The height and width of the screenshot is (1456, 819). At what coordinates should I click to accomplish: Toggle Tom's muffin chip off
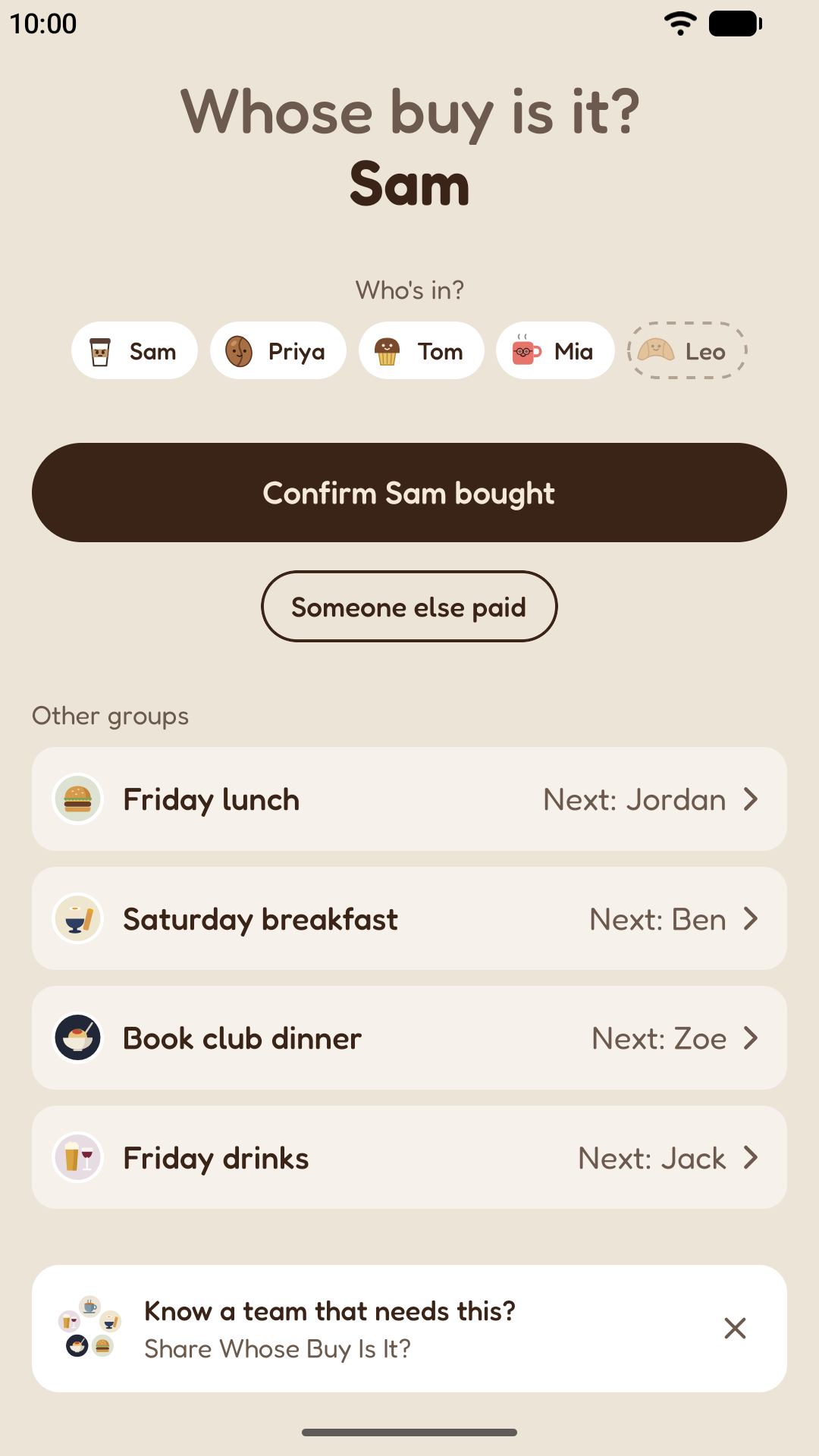pos(422,351)
